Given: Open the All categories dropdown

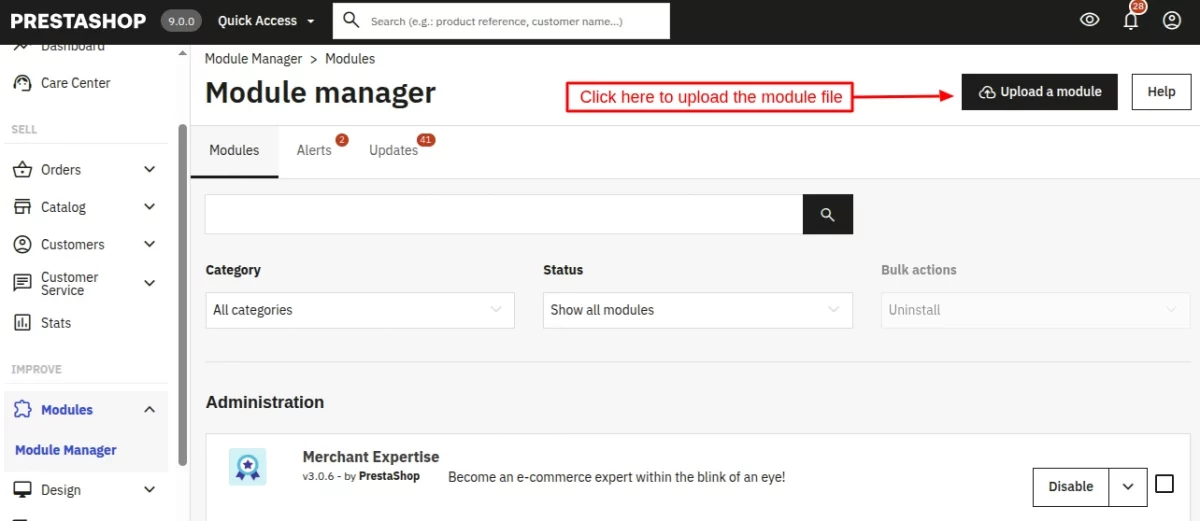Looking at the screenshot, I should pyautogui.click(x=360, y=310).
